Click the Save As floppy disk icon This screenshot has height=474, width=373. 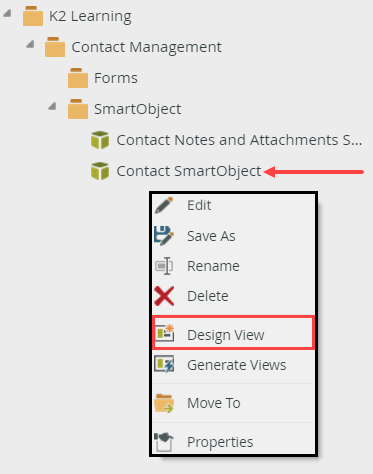pyautogui.click(x=164, y=236)
